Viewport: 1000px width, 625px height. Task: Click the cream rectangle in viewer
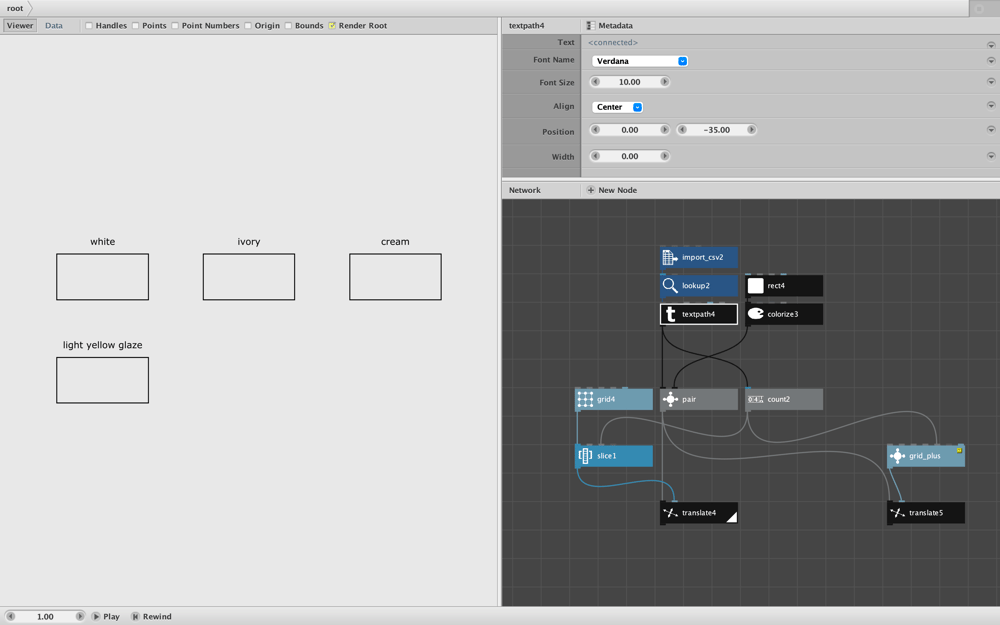tap(395, 277)
